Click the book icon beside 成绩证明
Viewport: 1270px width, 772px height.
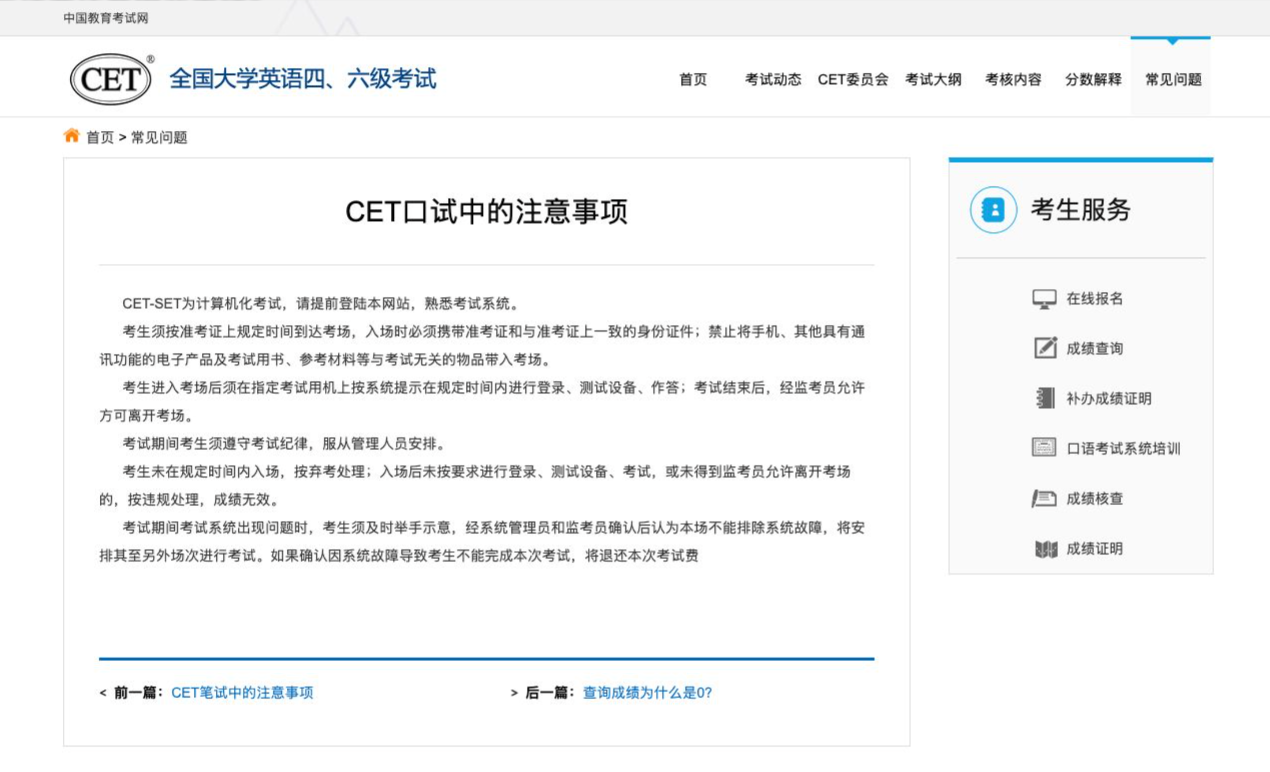coord(1046,548)
